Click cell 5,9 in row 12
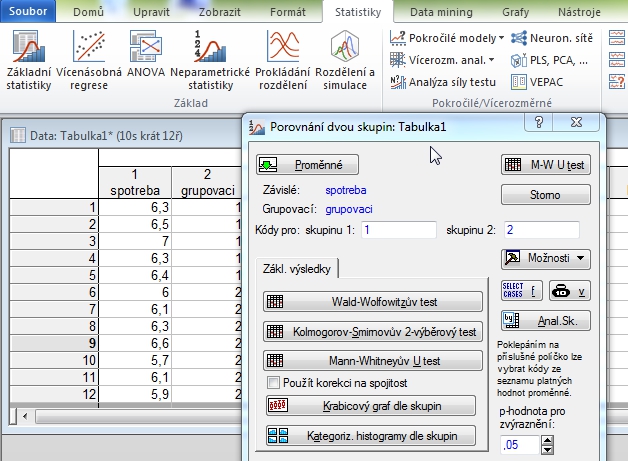 pos(135,395)
